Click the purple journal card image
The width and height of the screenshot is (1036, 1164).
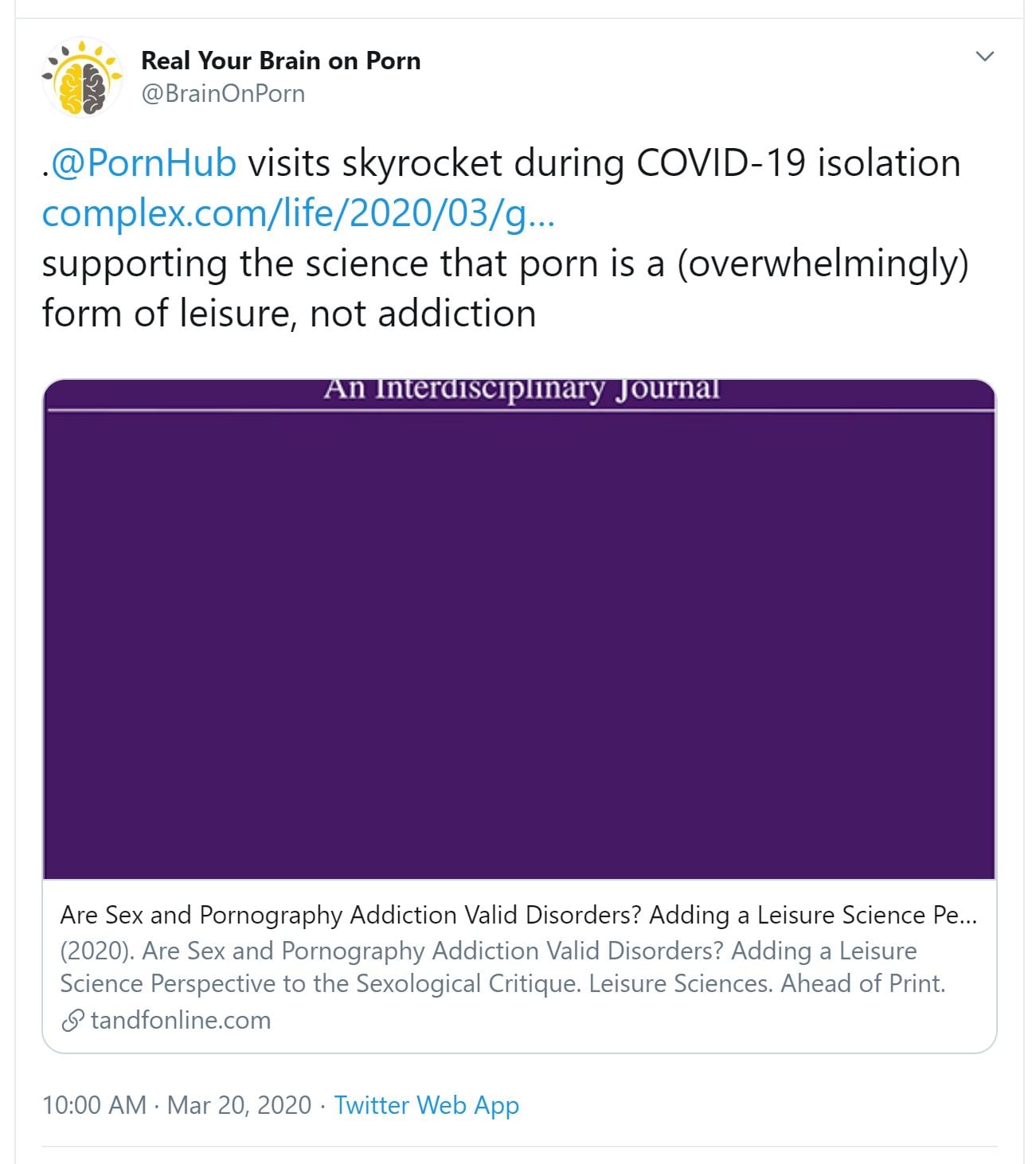click(x=519, y=637)
